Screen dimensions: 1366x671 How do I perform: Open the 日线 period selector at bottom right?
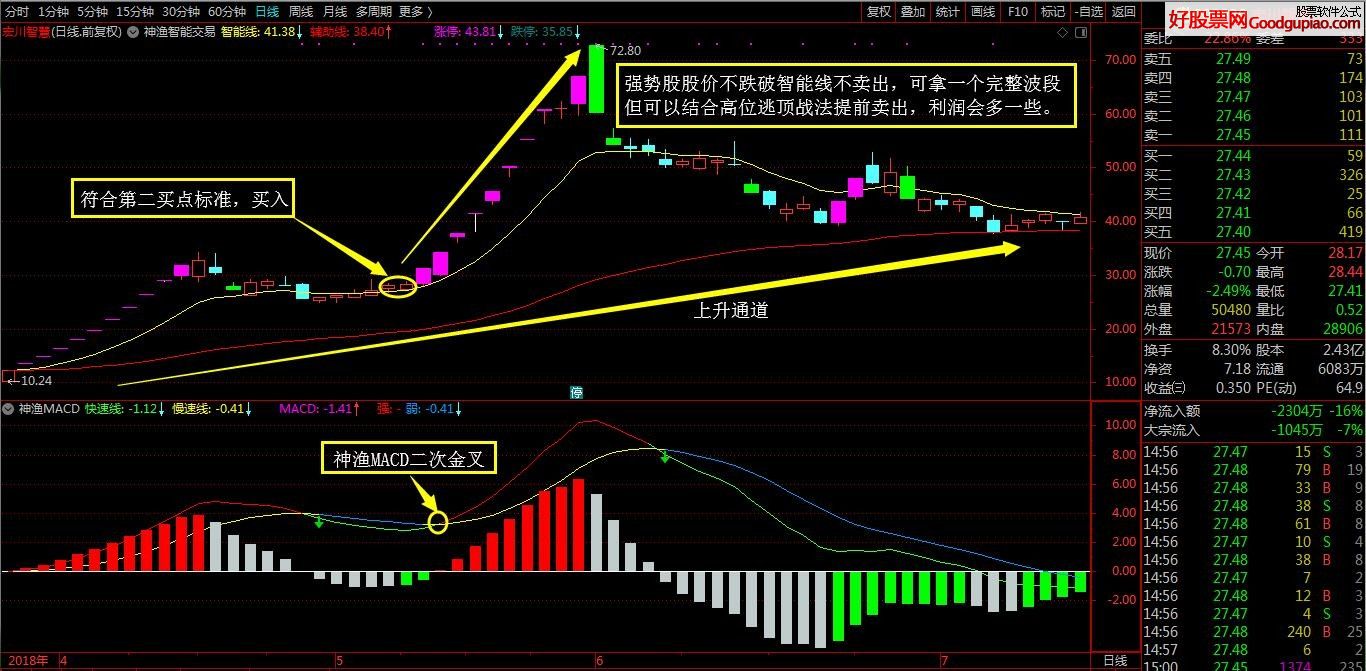[1114, 661]
